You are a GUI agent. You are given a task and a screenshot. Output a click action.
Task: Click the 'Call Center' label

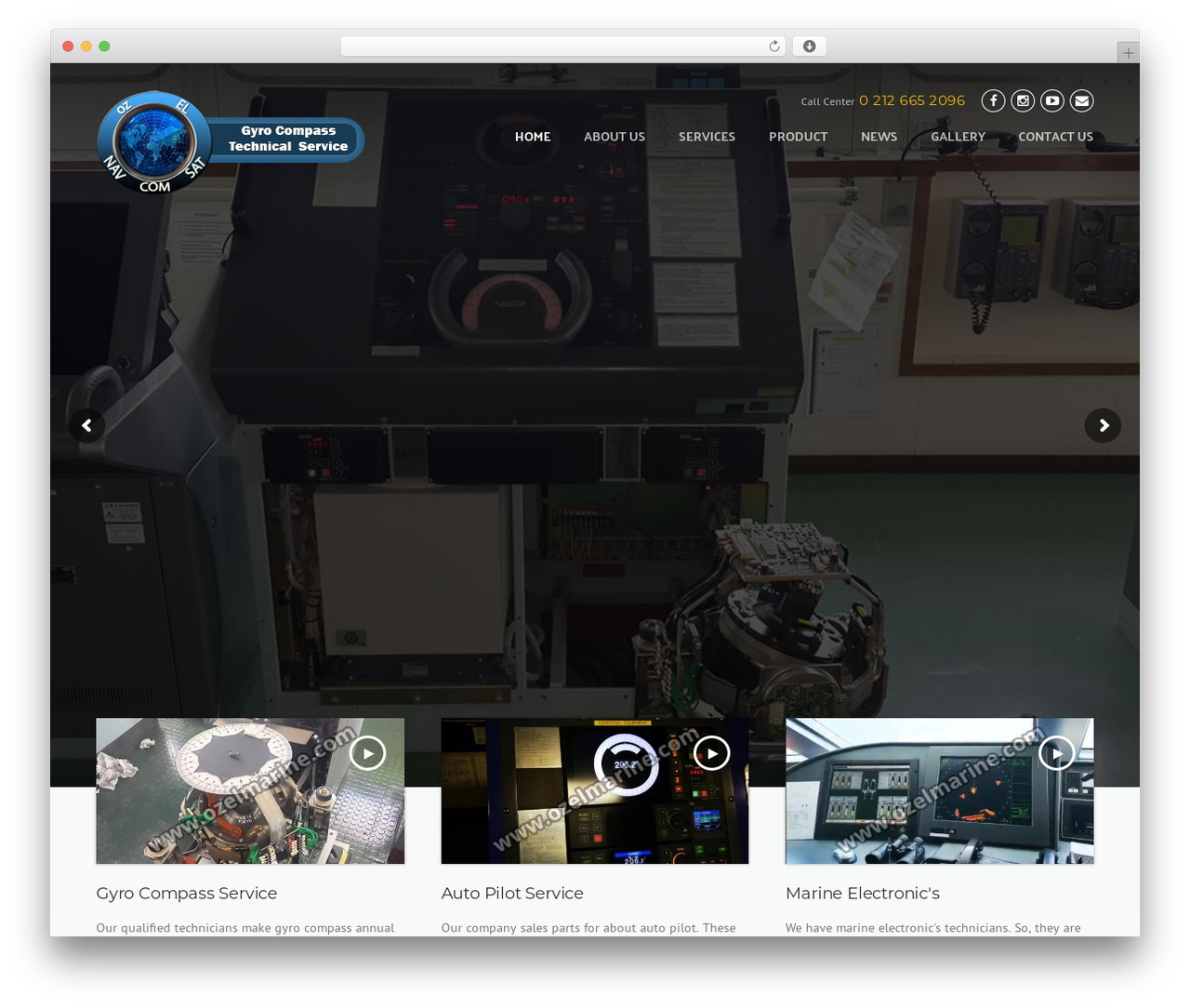tap(827, 101)
